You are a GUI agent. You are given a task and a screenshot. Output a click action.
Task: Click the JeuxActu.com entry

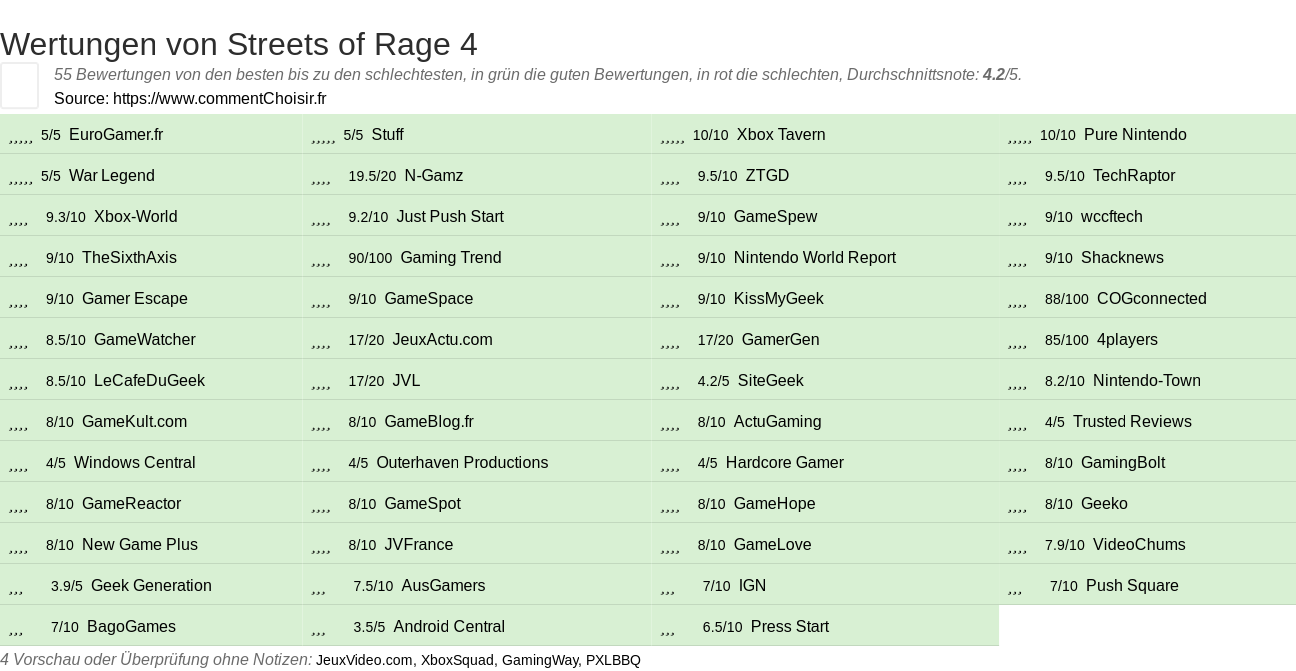(x=443, y=339)
